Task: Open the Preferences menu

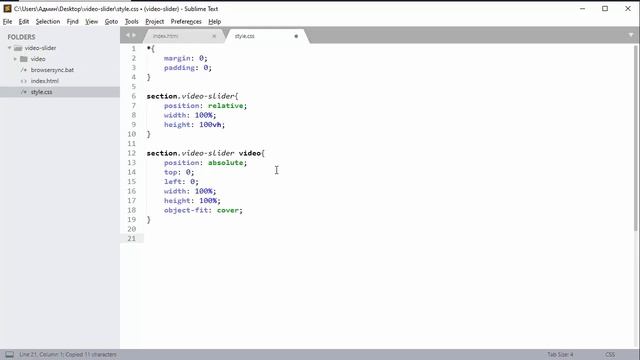Action: click(x=186, y=22)
